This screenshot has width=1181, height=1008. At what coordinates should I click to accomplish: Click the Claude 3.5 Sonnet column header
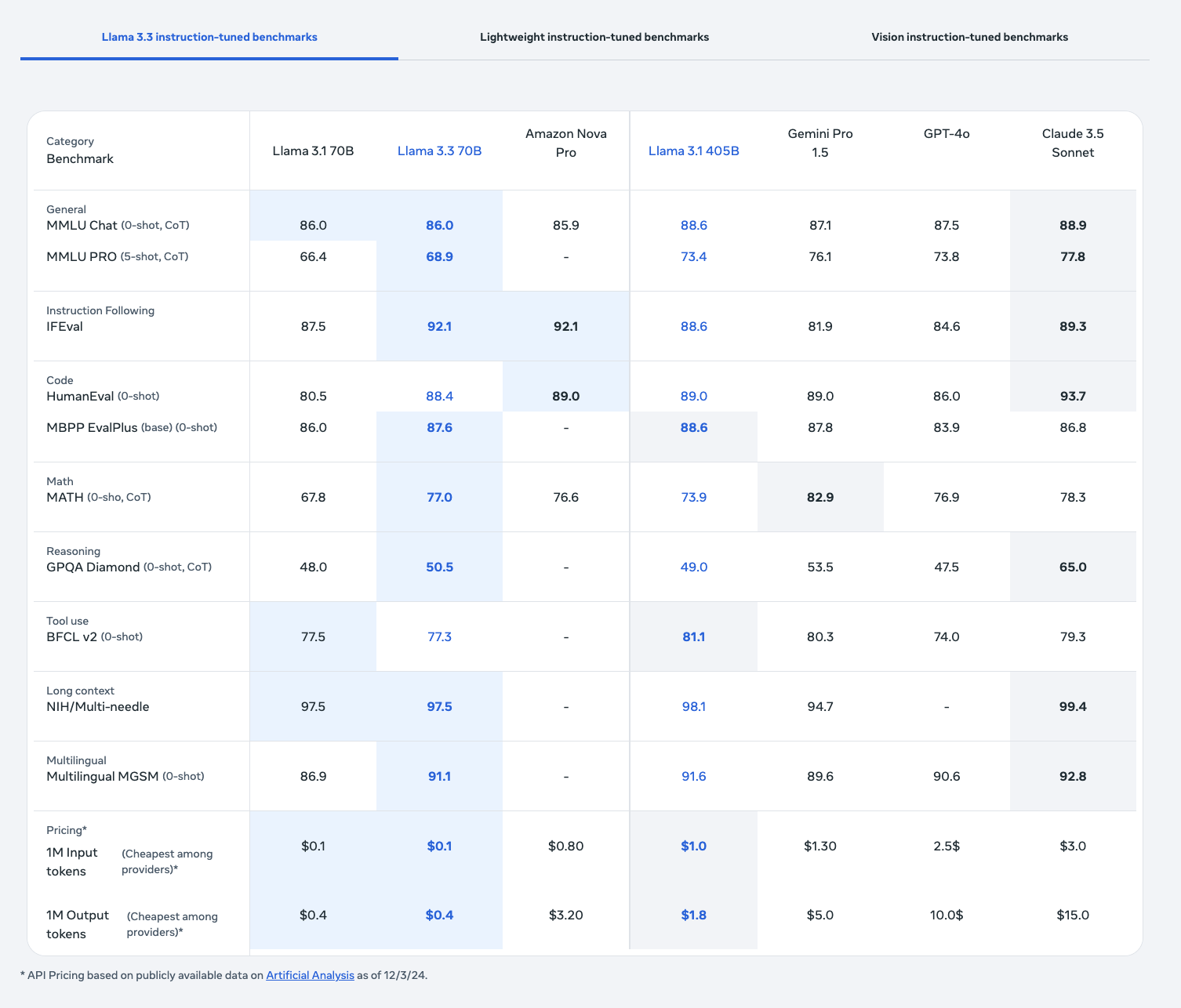[1073, 143]
